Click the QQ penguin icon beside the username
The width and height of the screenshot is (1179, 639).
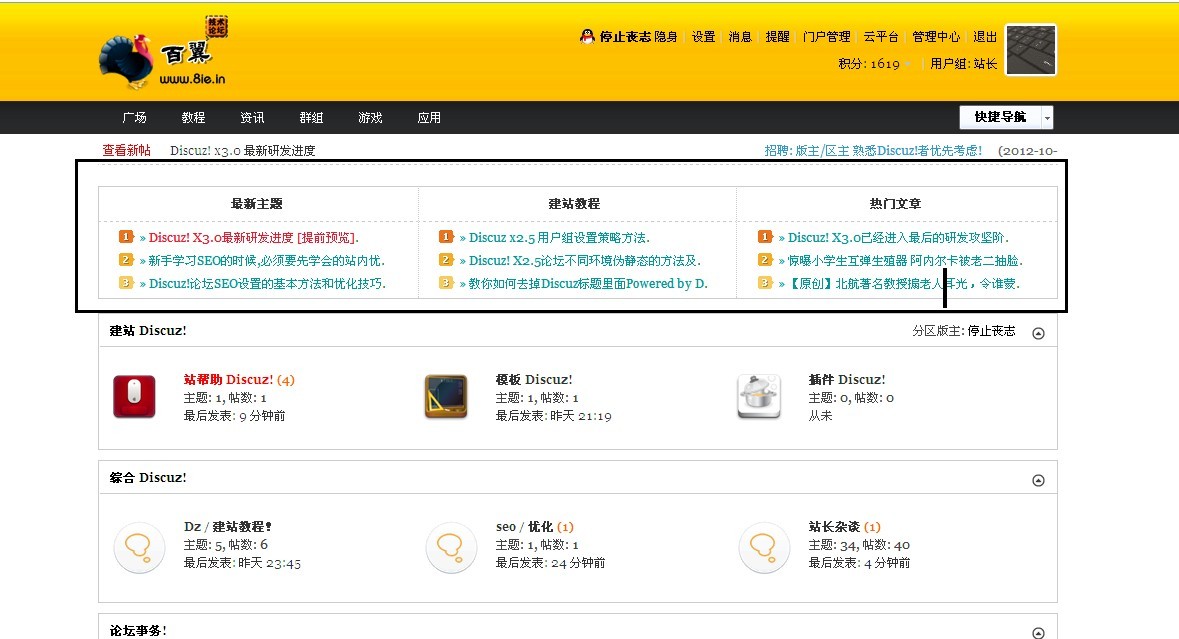(x=587, y=36)
